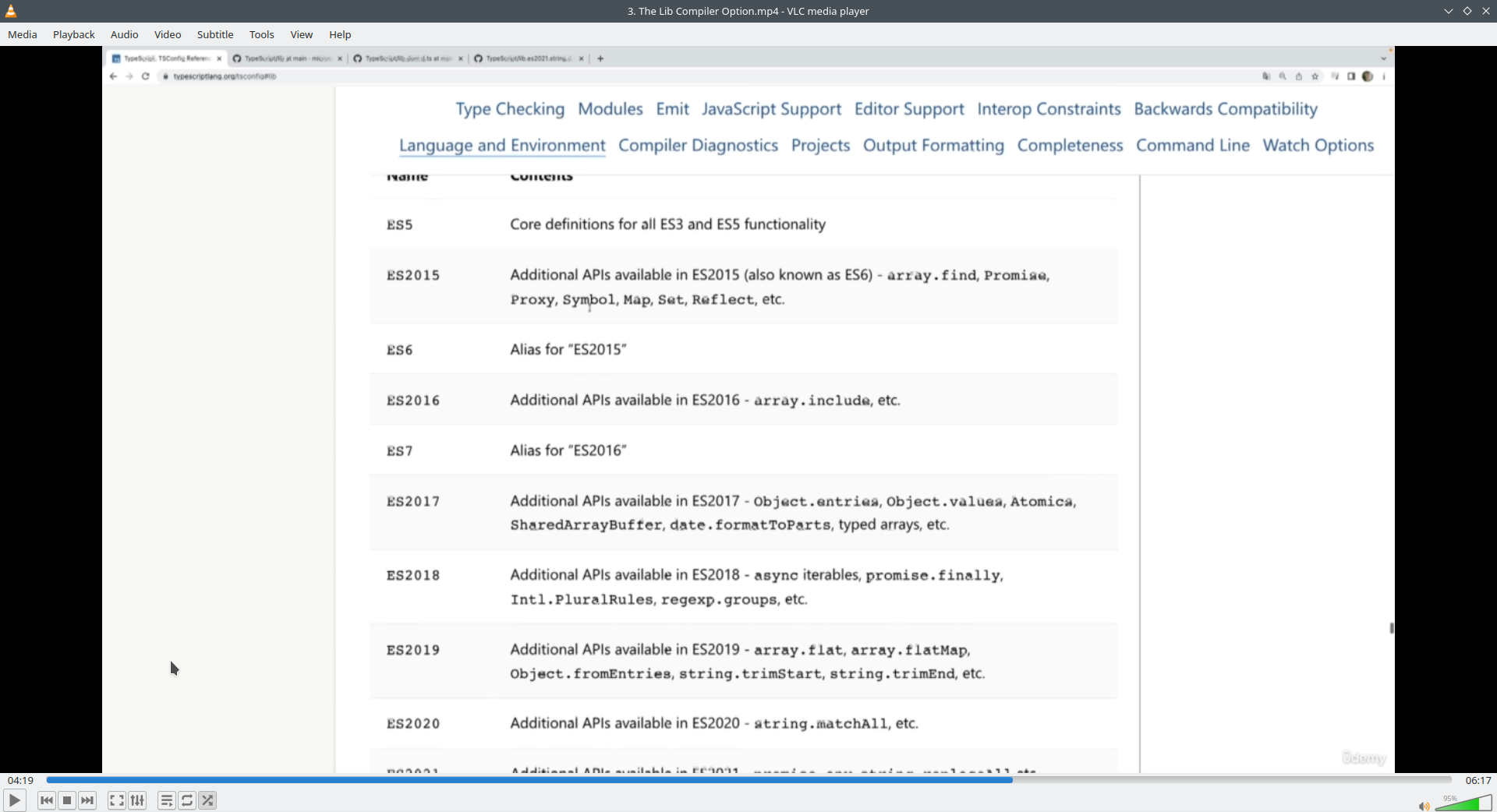Expand the Audio menu

point(124,34)
